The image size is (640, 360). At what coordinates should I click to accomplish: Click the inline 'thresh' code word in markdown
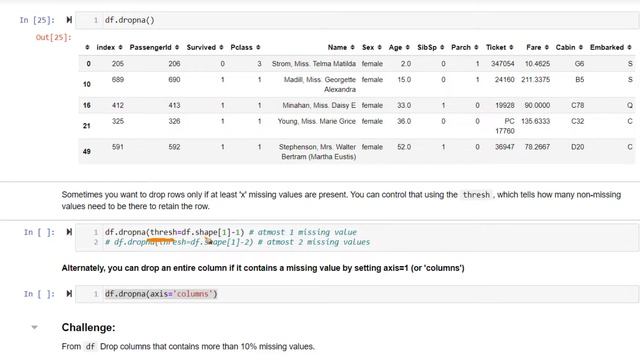tap(476, 195)
